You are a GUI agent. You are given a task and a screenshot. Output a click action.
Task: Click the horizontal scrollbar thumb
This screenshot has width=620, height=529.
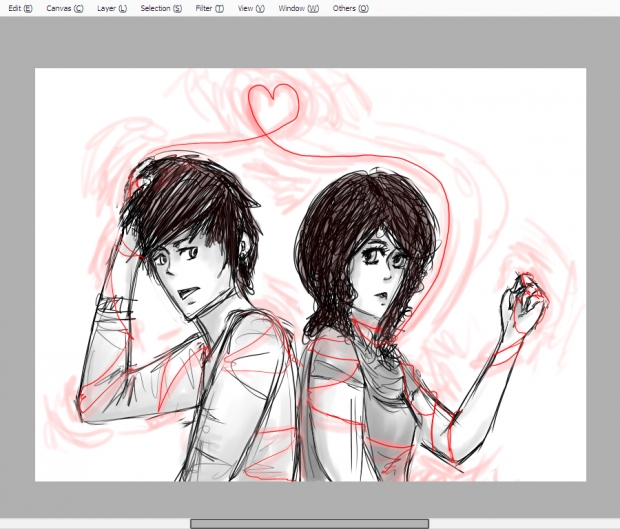[309, 523]
